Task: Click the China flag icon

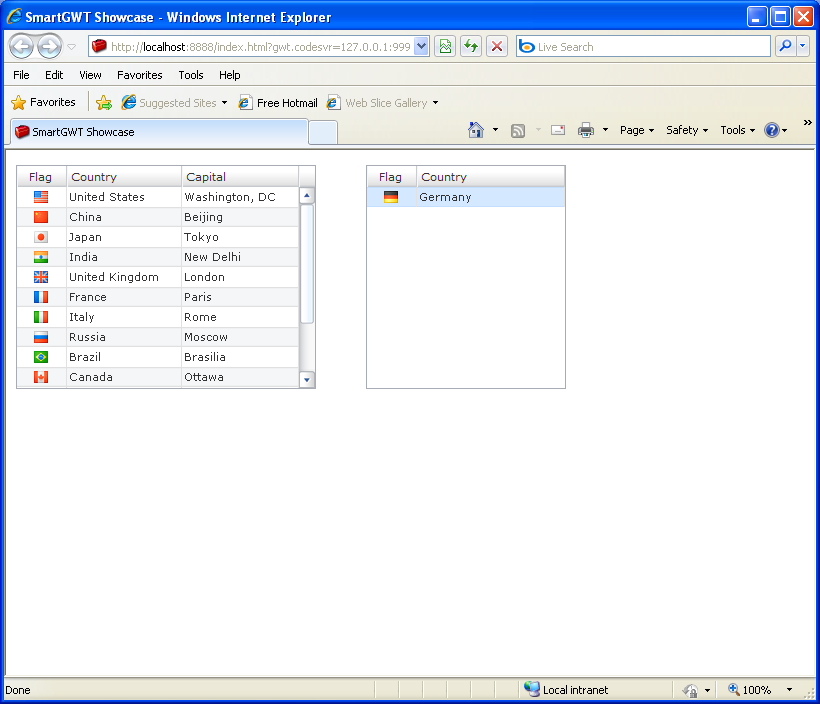Action: click(x=41, y=217)
